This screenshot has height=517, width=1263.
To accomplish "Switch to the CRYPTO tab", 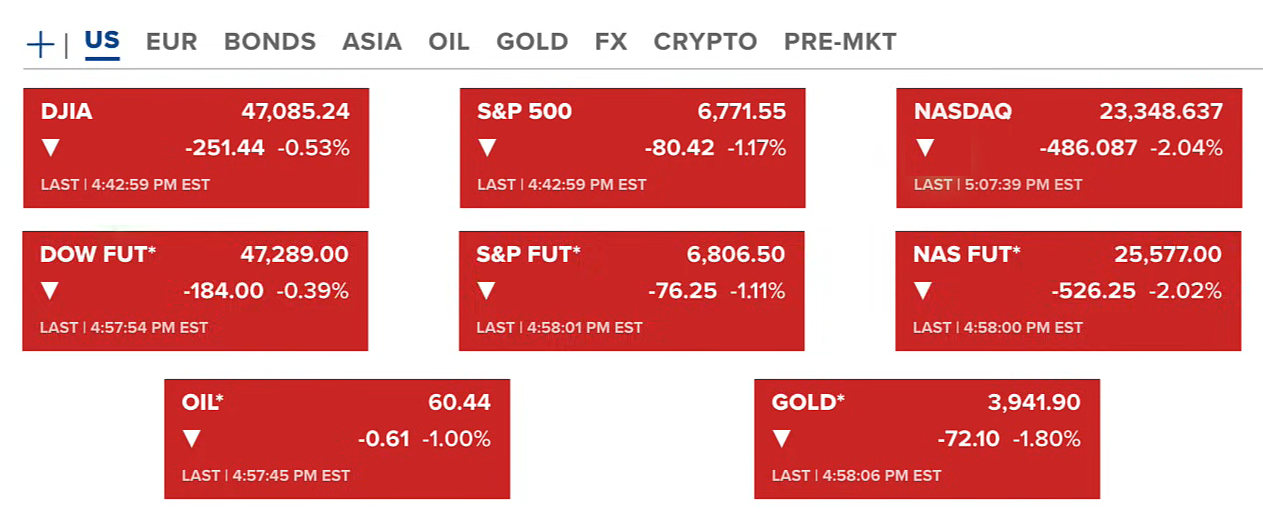I will coord(705,42).
